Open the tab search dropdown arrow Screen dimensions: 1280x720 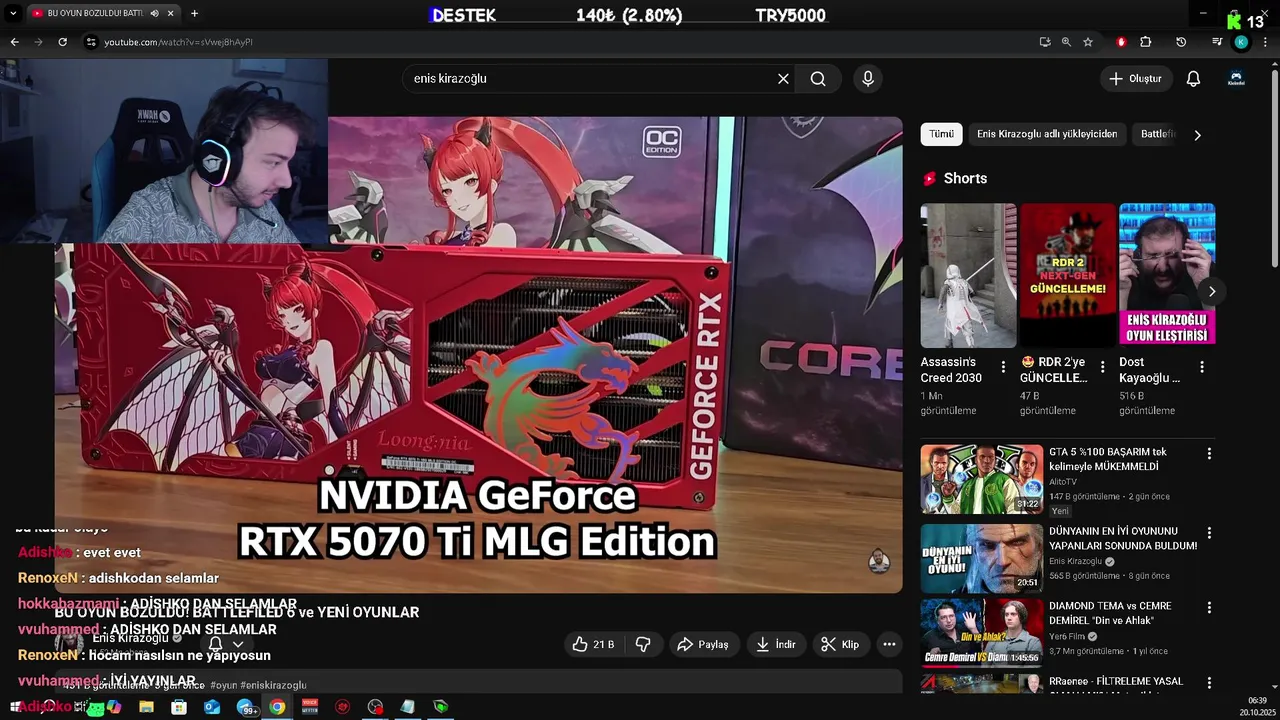[x=13, y=13]
